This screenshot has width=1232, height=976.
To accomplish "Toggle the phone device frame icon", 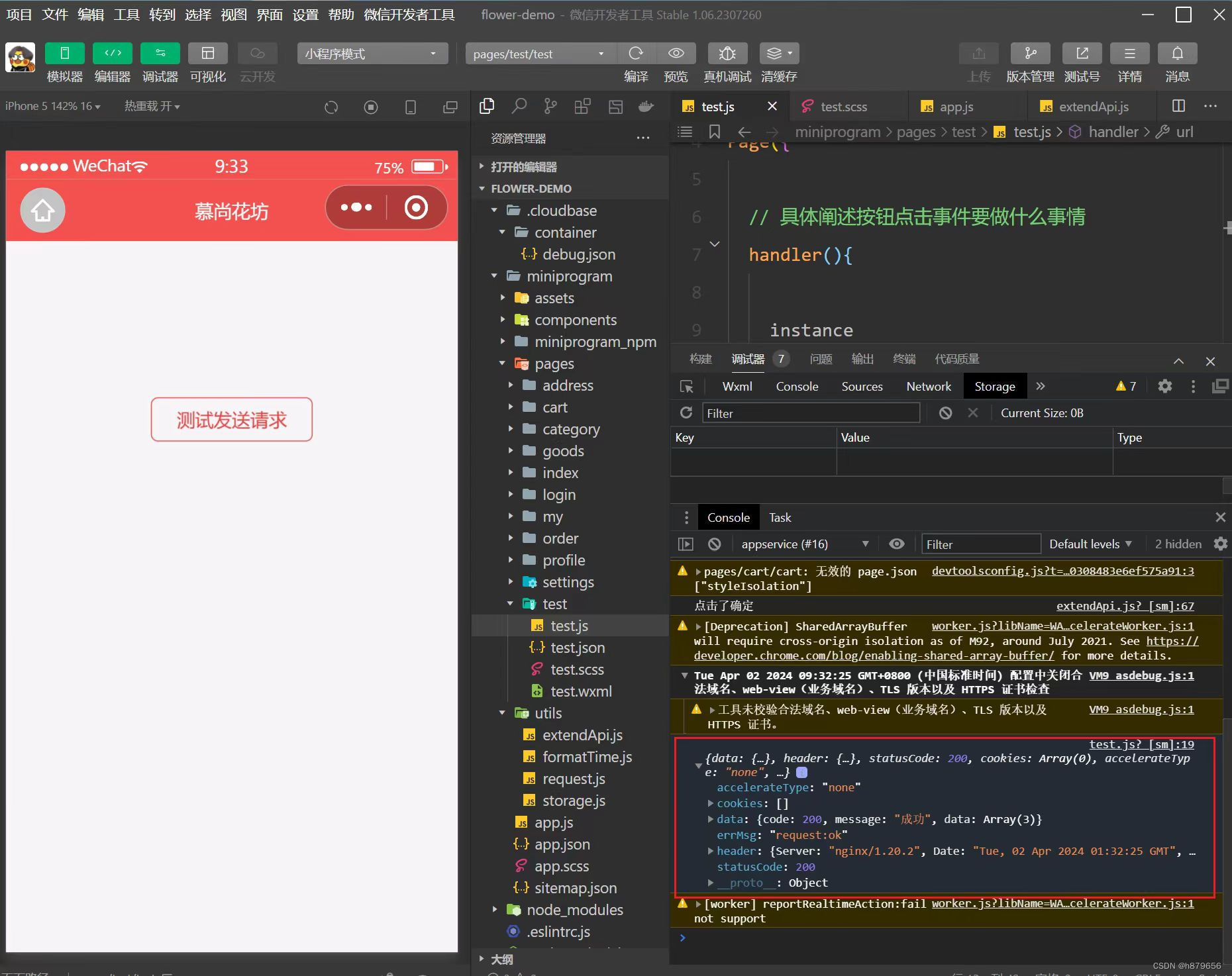I will tap(411, 107).
